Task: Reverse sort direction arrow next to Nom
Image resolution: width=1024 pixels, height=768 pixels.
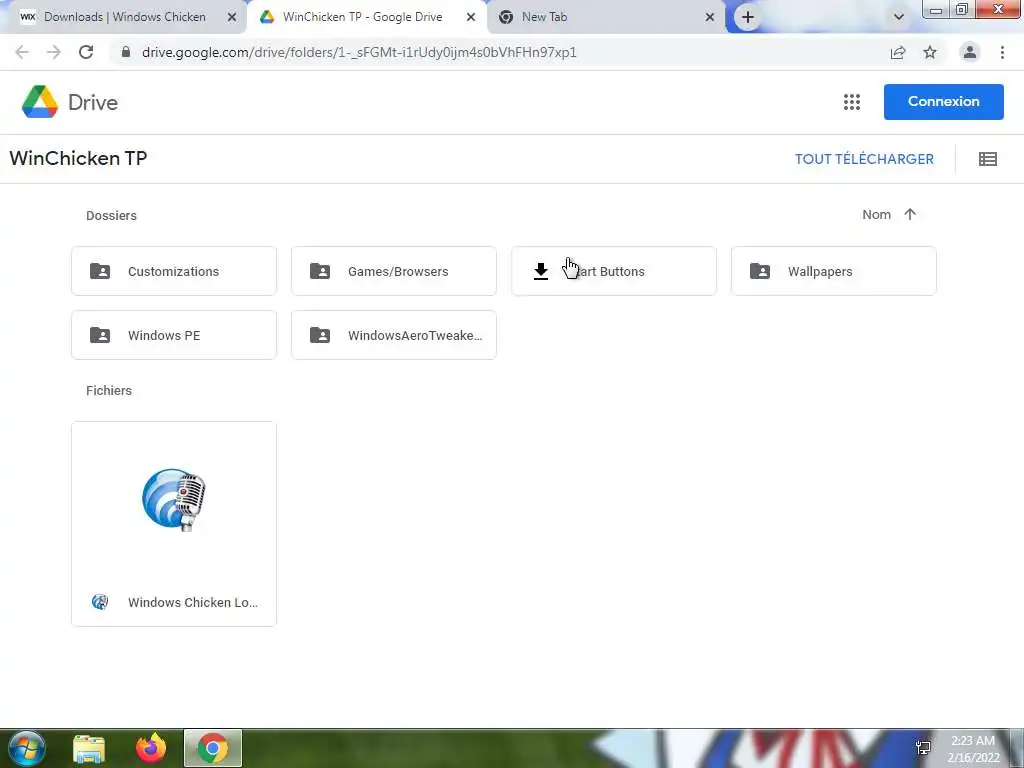Action: 910,214
